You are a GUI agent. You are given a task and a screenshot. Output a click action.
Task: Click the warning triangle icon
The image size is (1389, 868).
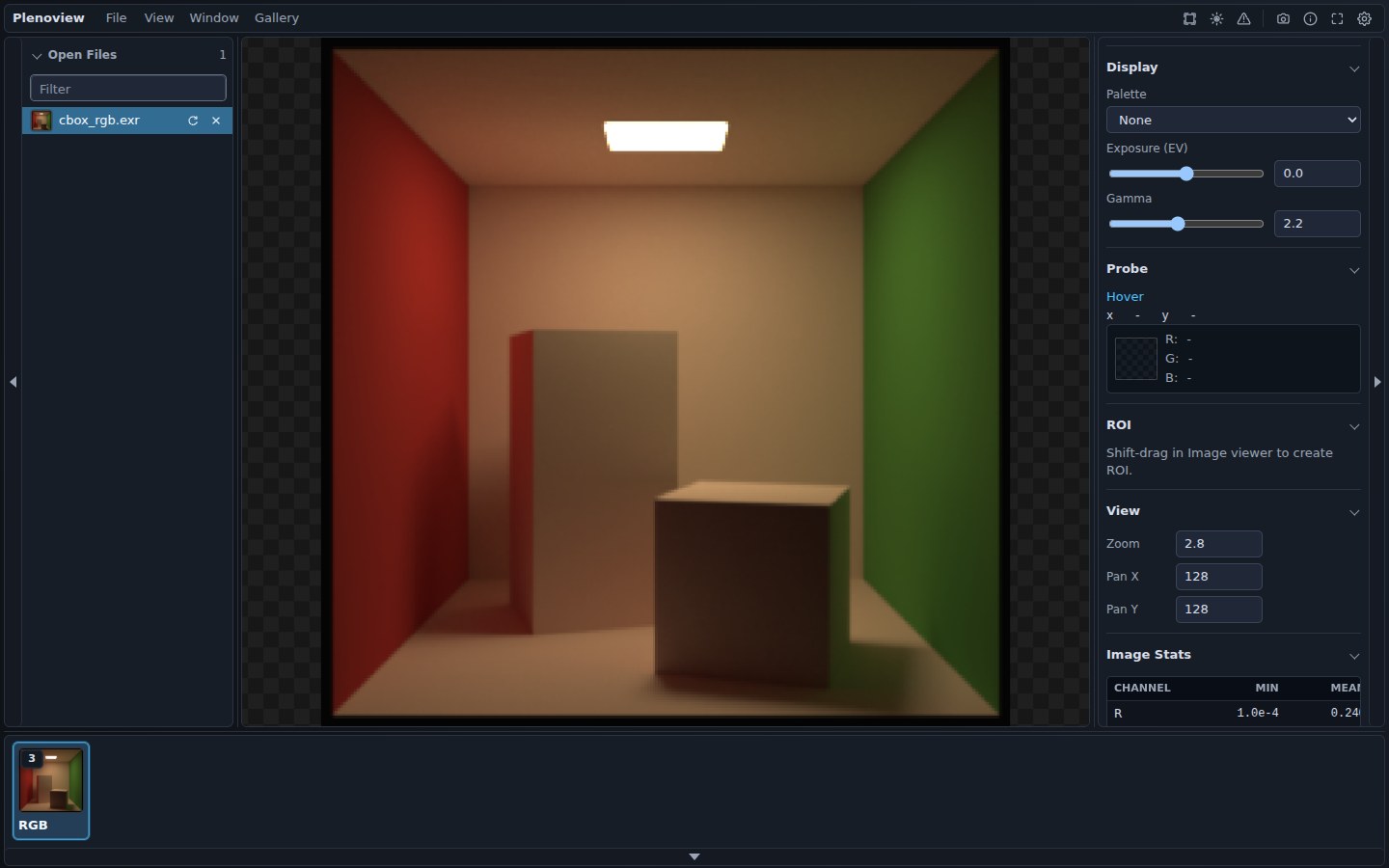1243,18
